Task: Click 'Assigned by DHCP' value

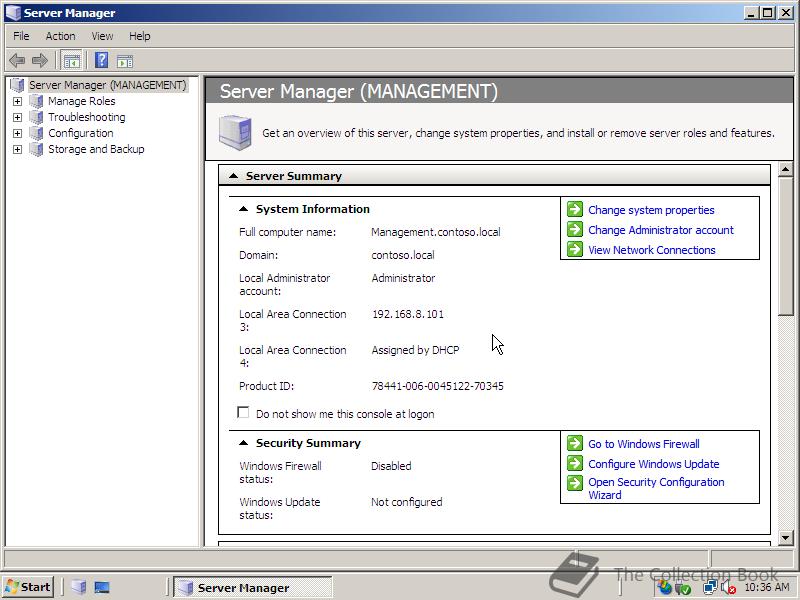Action: click(x=415, y=350)
